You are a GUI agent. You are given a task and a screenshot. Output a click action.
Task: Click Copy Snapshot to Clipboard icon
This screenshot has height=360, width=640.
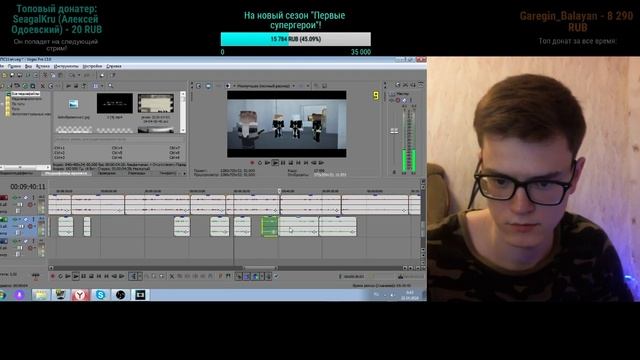[x=317, y=86]
